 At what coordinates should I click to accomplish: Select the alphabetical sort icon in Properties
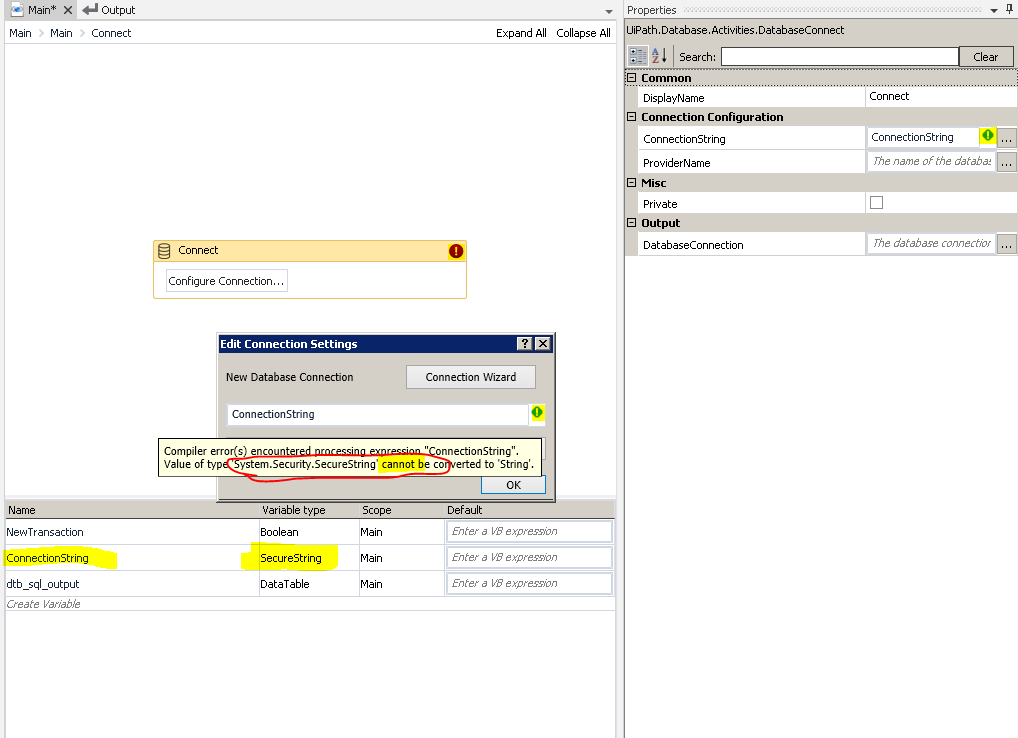tap(659, 55)
